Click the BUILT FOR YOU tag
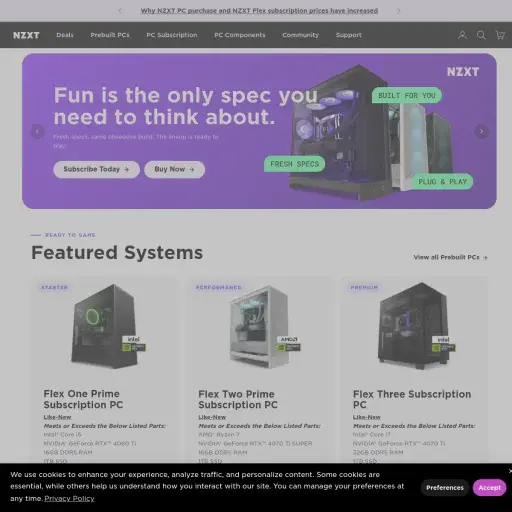The width and height of the screenshot is (512, 512). [x=407, y=96]
